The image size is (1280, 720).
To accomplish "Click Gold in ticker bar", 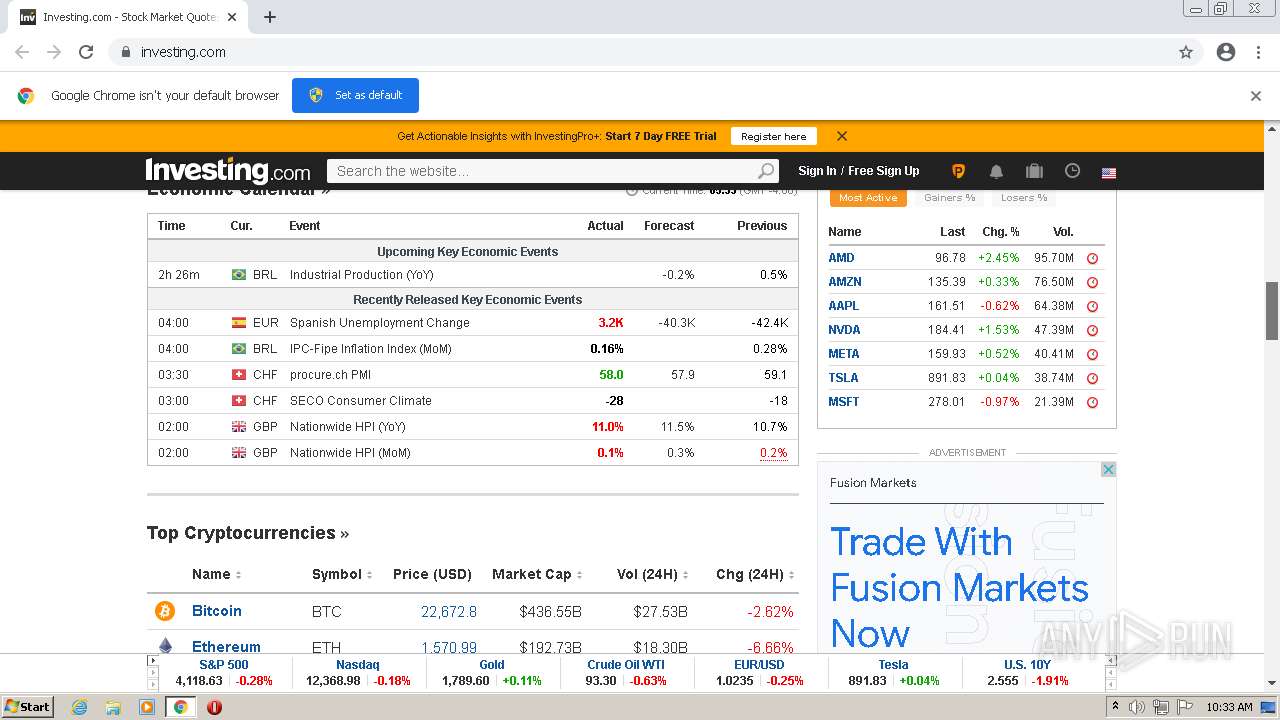I will tap(492, 664).
